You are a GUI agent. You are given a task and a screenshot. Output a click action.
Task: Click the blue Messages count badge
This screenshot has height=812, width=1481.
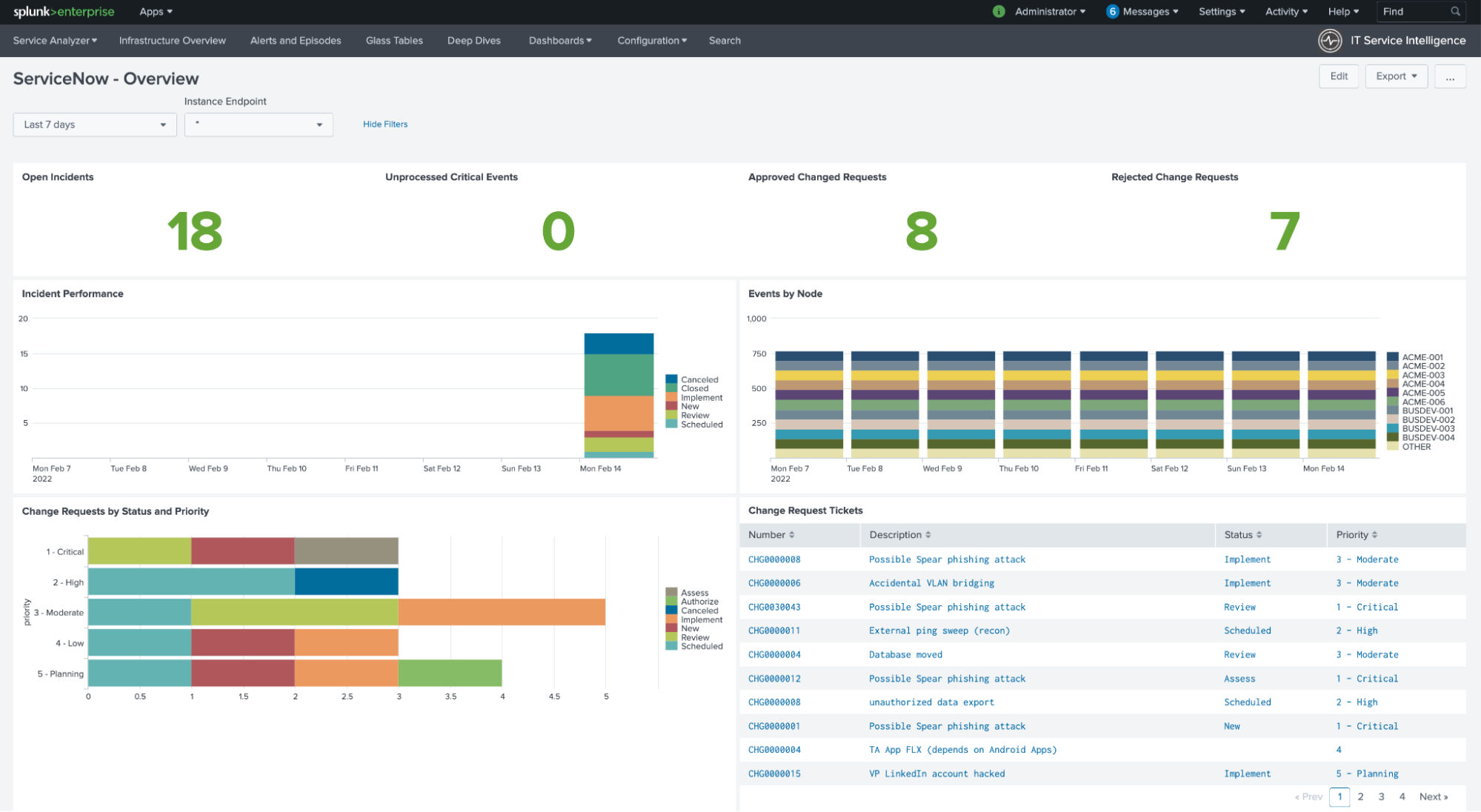coord(1112,11)
